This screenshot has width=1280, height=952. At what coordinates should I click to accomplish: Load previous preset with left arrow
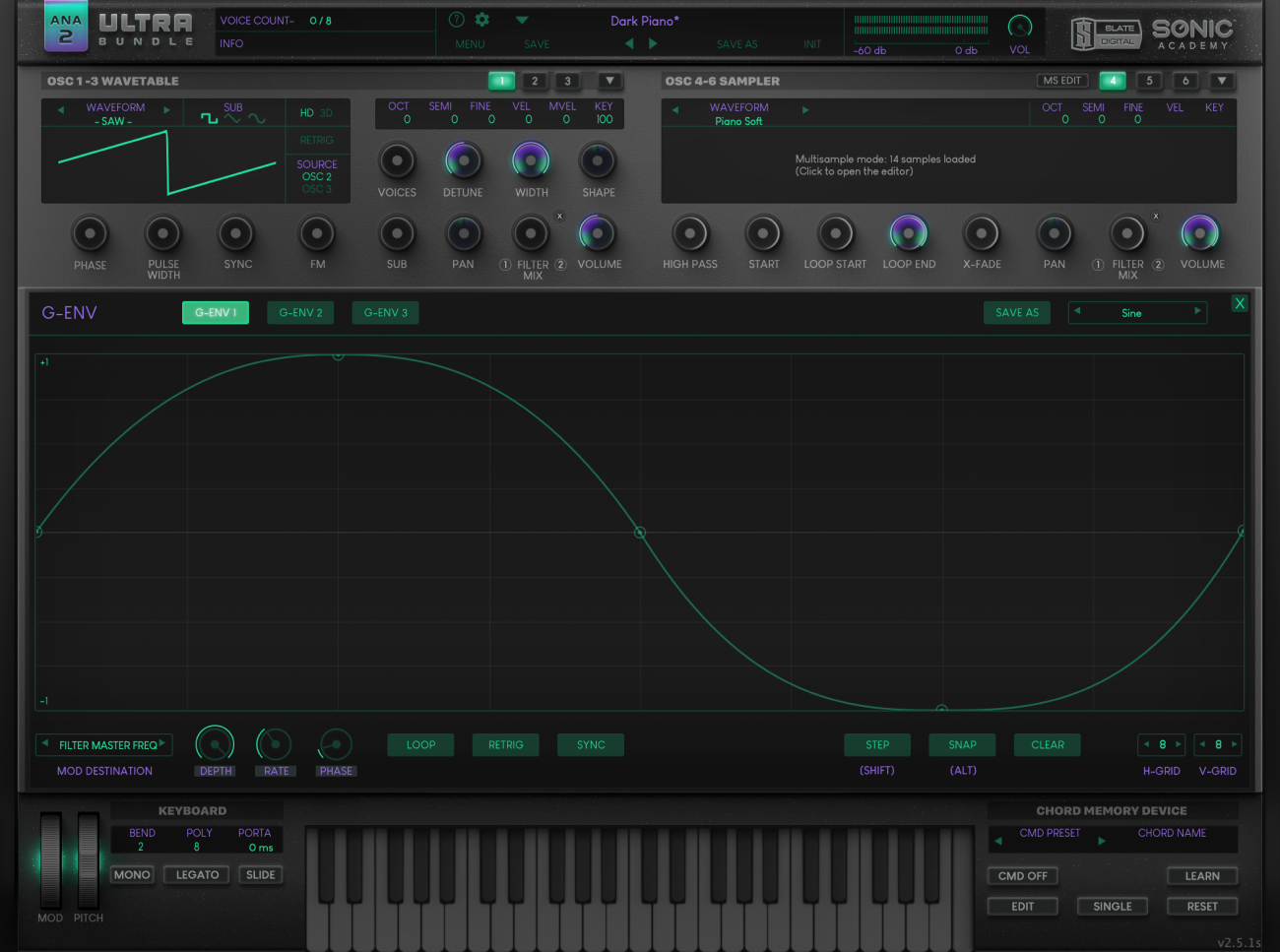tap(629, 43)
